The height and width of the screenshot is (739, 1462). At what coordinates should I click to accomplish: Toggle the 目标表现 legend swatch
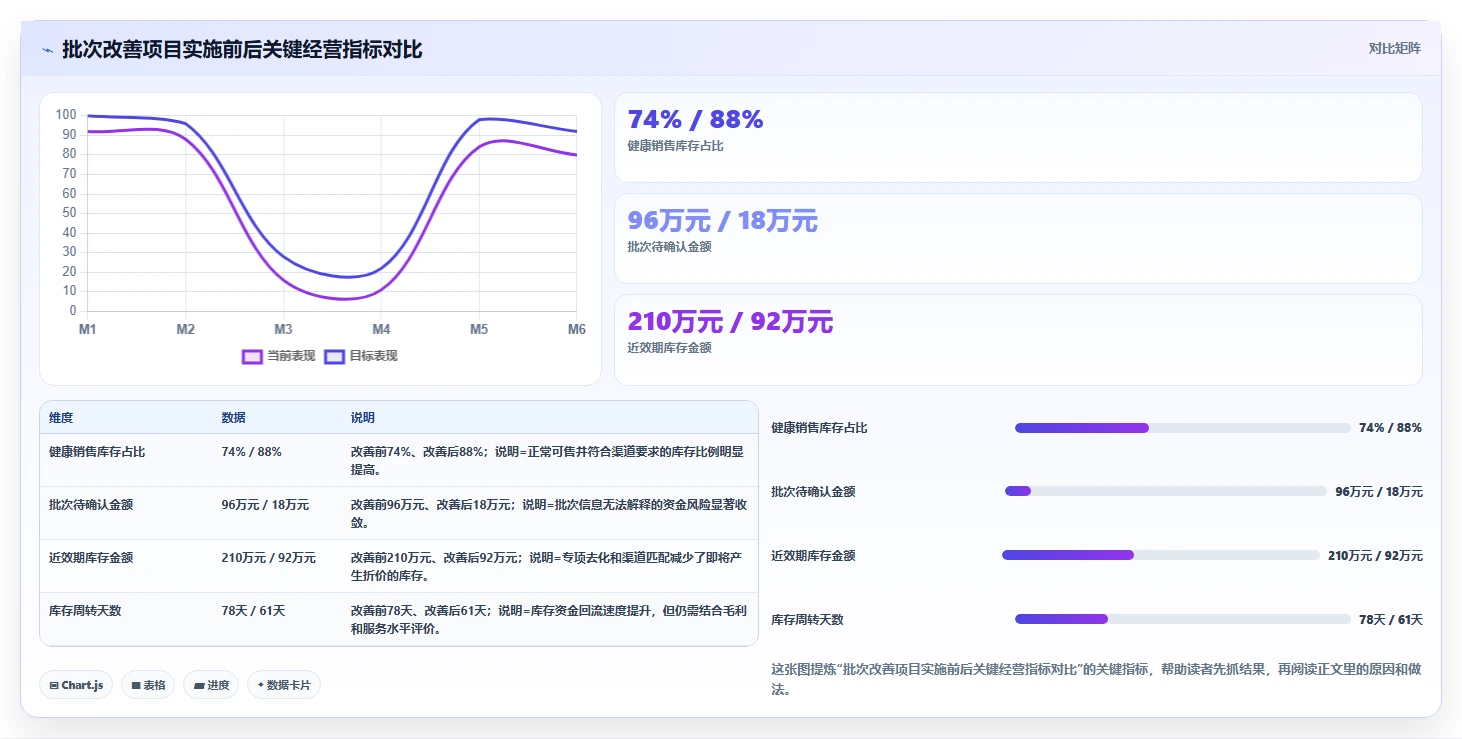tap(334, 356)
